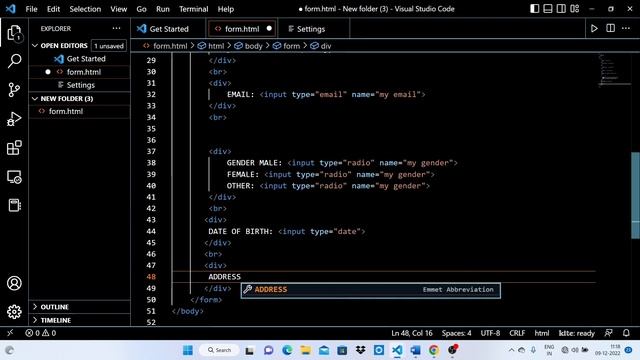
Task: Open the Extensions view
Action: click(x=14, y=148)
